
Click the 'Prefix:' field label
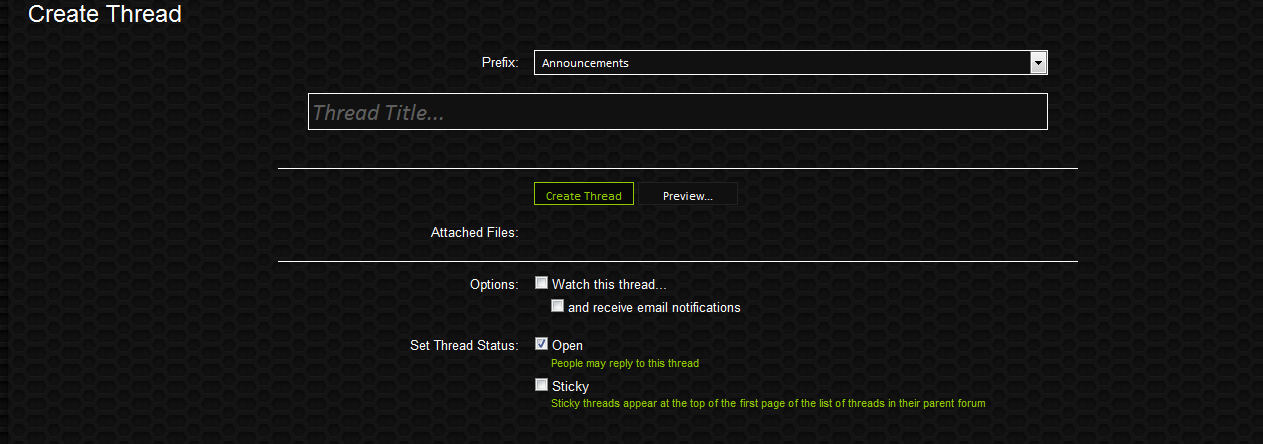click(x=500, y=63)
